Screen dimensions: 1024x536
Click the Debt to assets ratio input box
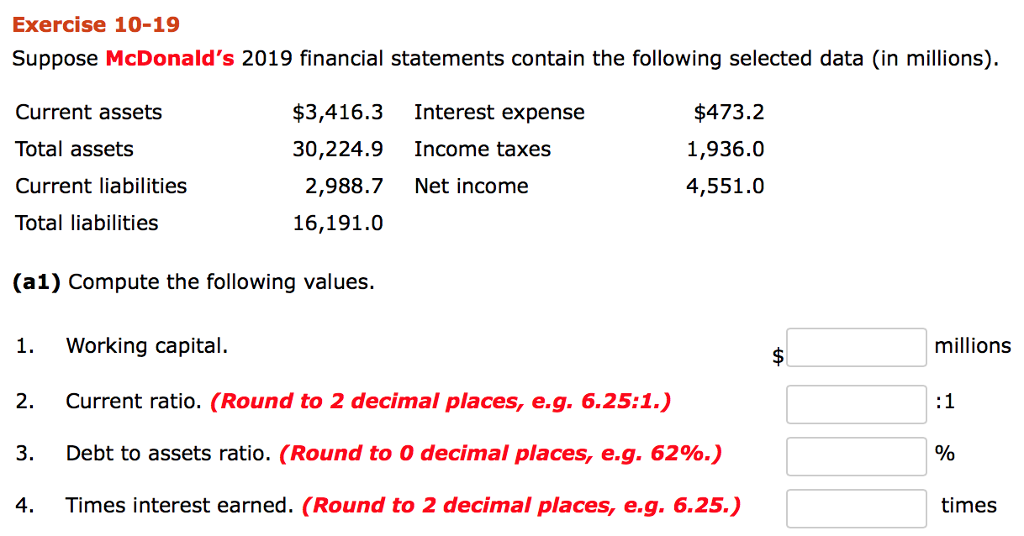pyautogui.click(x=856, y=456)
